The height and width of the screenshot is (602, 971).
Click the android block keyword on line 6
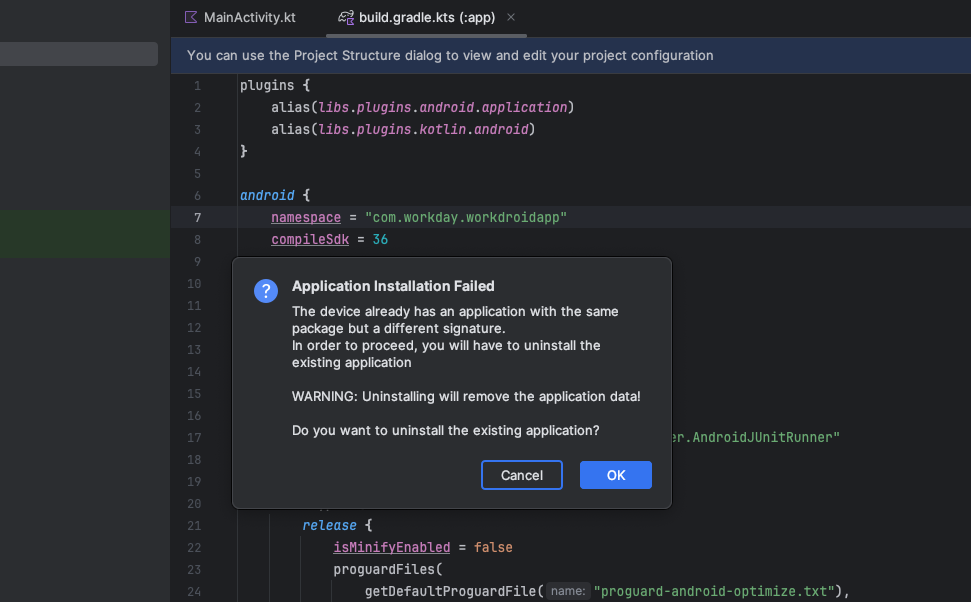pyautogui.click(x=267, y=195)
